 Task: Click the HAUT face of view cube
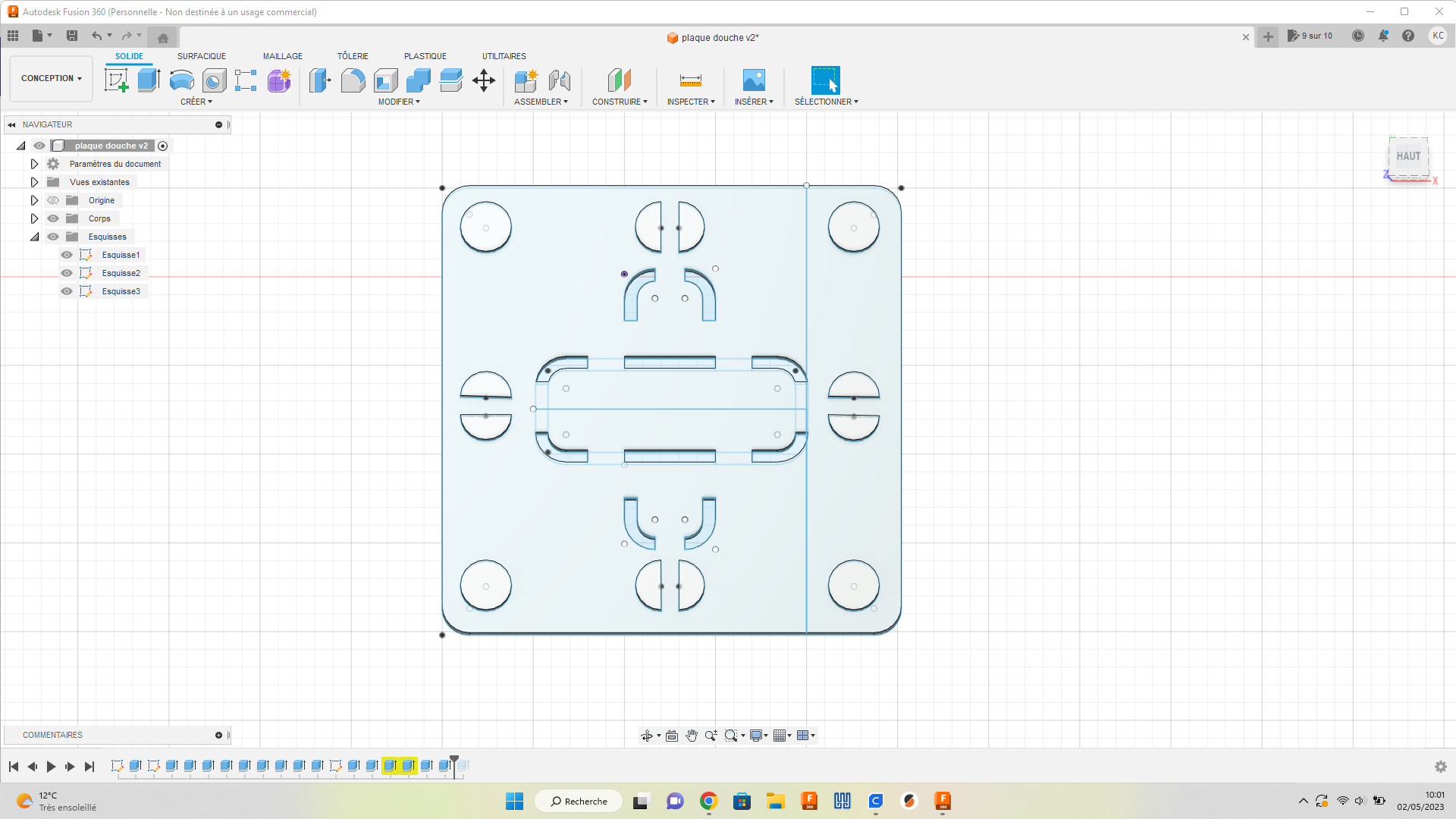pos(1408,156)
